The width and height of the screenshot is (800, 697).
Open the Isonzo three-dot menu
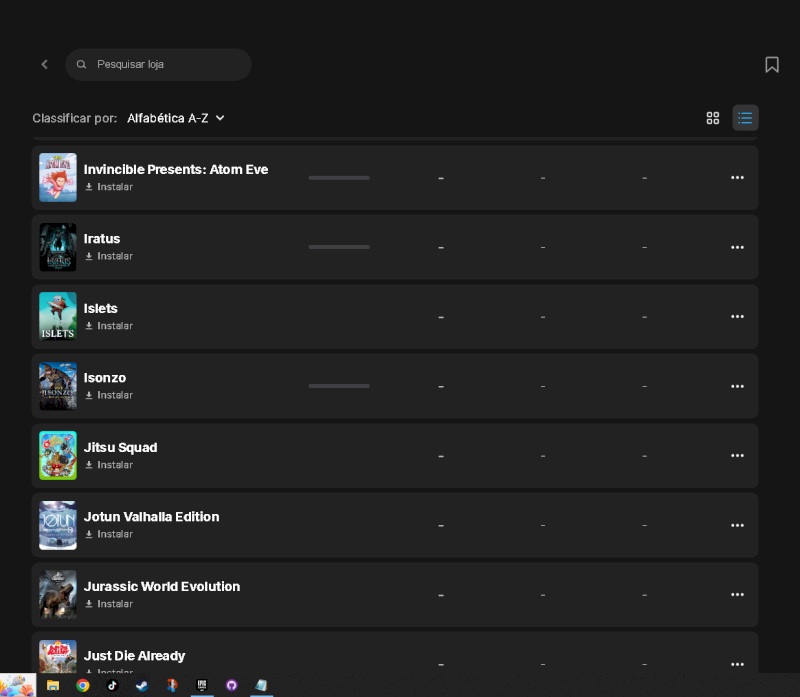point(737,386)
